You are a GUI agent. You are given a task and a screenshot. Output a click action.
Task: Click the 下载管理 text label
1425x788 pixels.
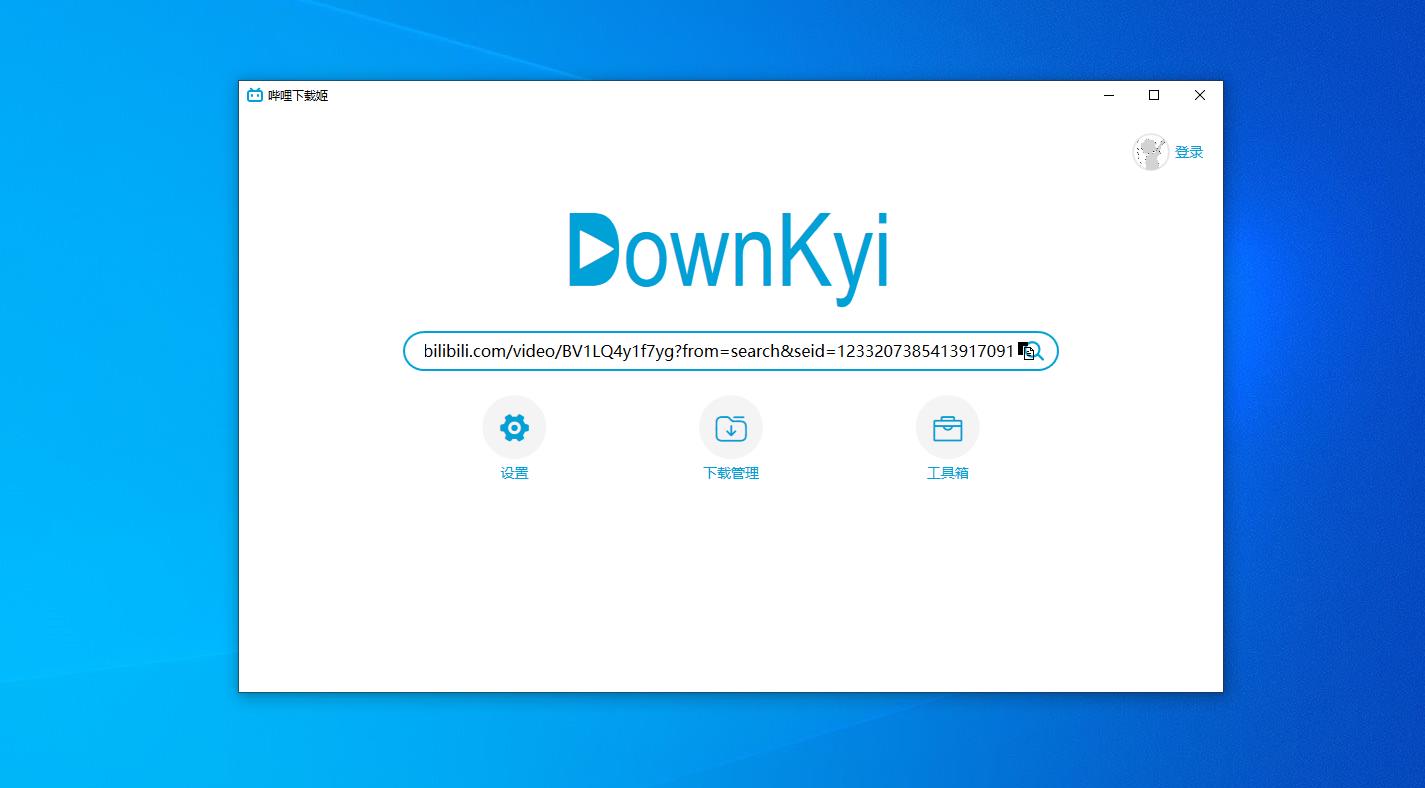click(x=731, y=473)
